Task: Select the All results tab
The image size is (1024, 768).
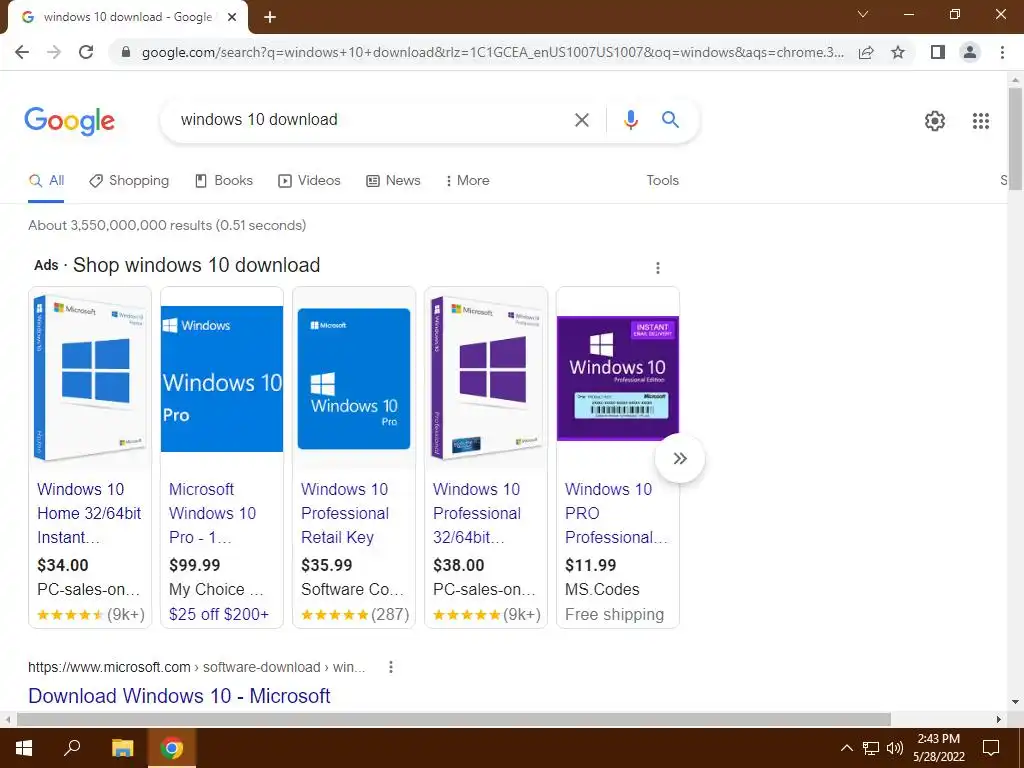Action: [x=46, y=181]
